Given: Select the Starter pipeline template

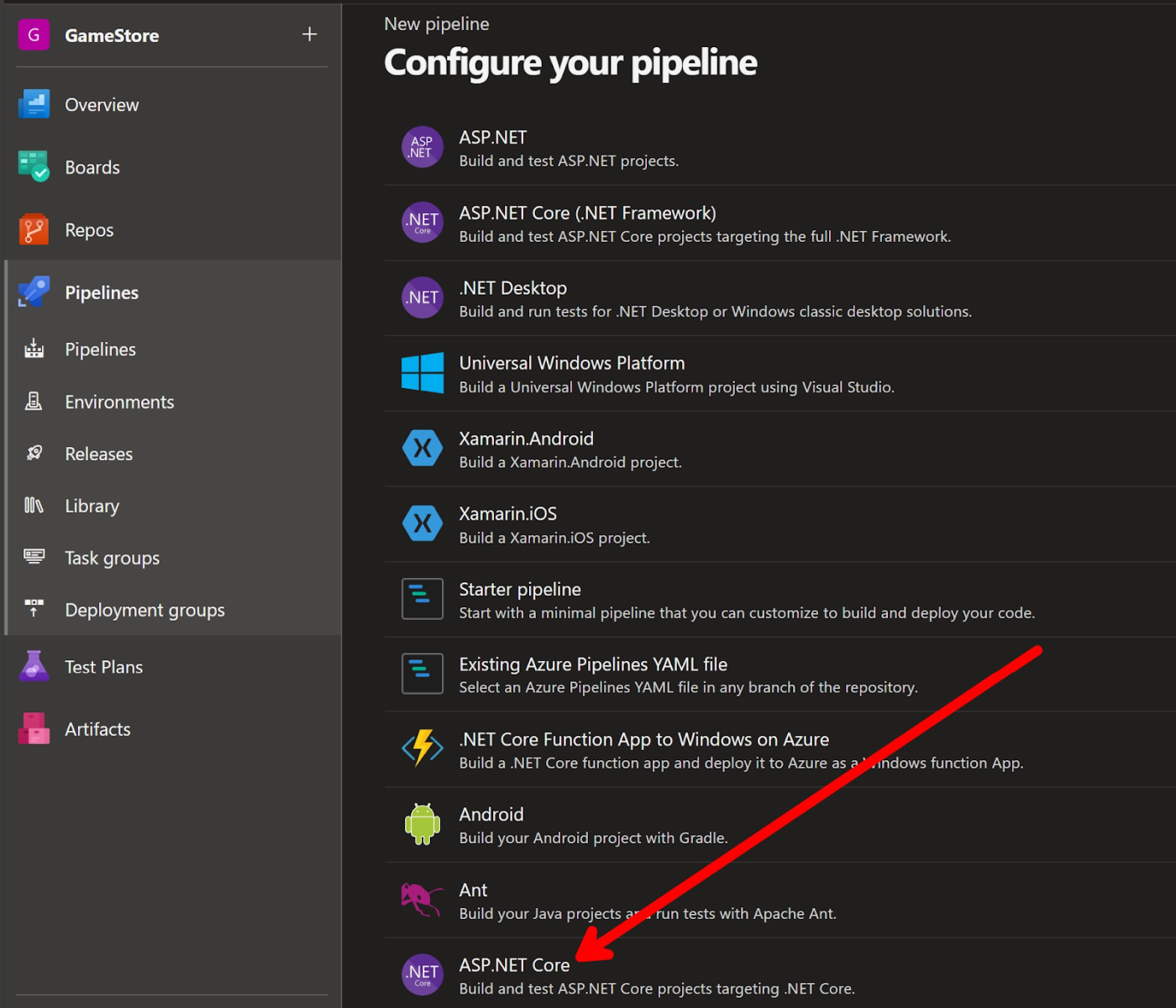Looking at the screenshot, I should [423, 599].
